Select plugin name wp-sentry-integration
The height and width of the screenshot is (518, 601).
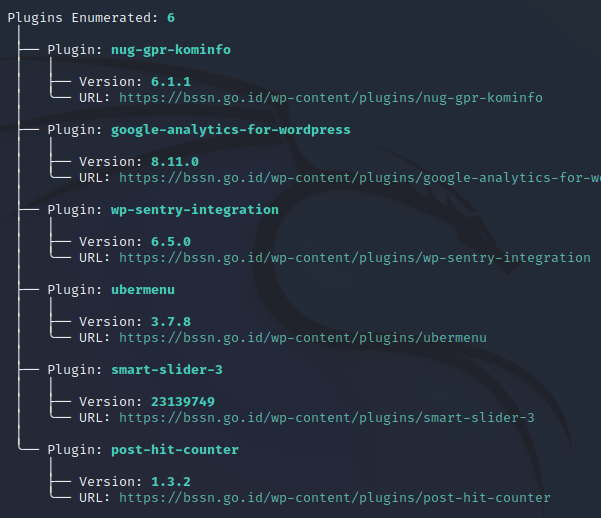coord(195,210)
